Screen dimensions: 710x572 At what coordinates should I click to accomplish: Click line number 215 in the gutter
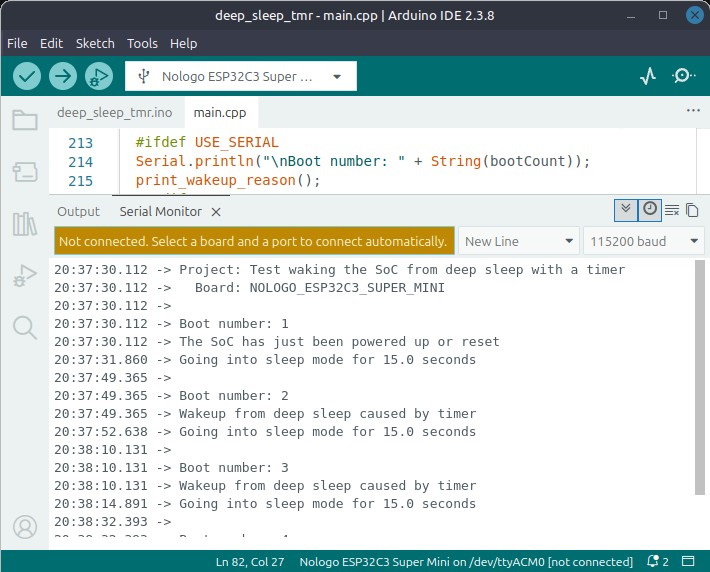[81, 181]
